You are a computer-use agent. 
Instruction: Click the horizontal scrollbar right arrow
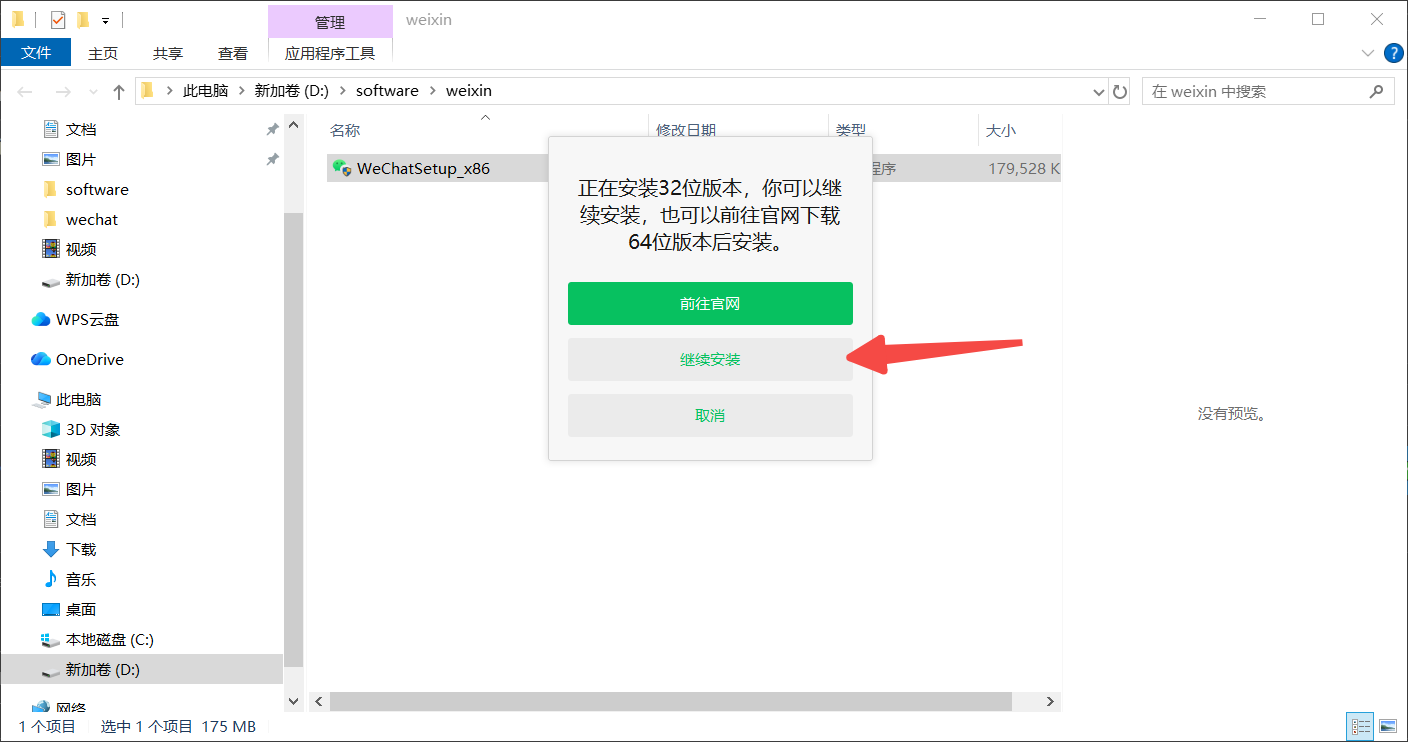pos(1050,701)
